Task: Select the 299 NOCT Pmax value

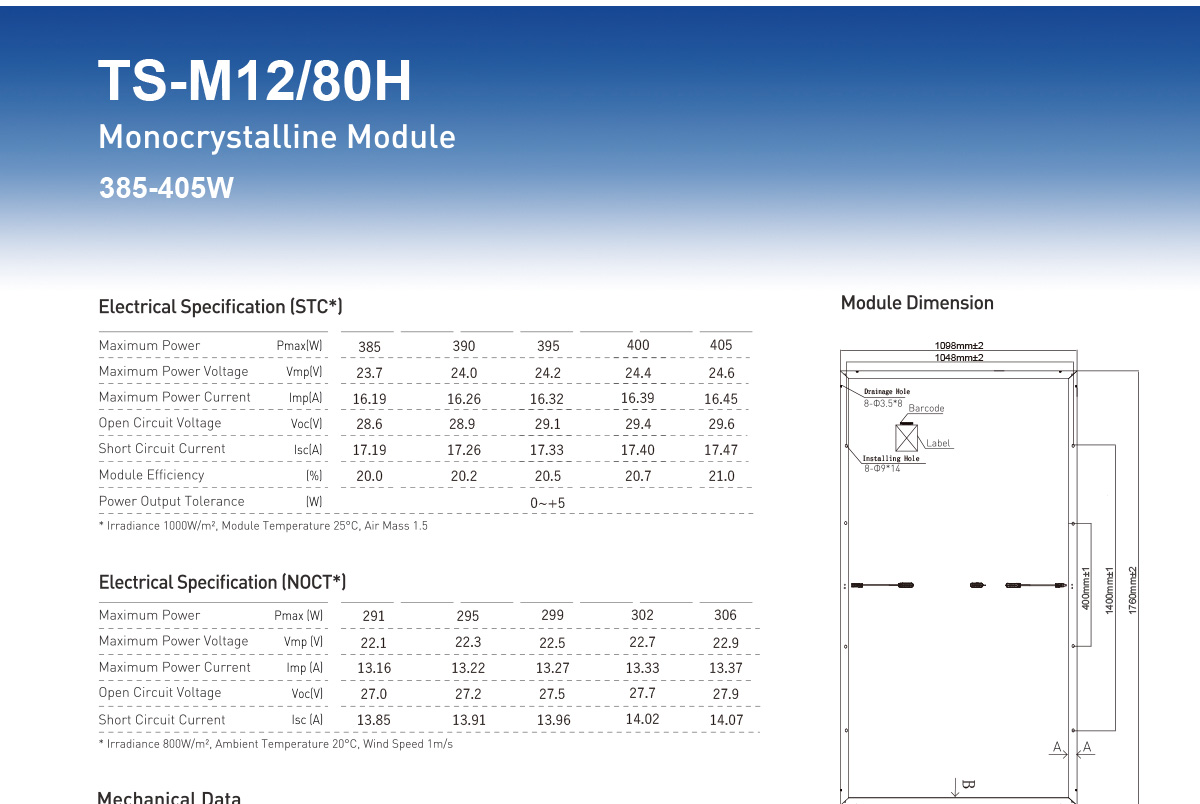Action: pos(552,615)
